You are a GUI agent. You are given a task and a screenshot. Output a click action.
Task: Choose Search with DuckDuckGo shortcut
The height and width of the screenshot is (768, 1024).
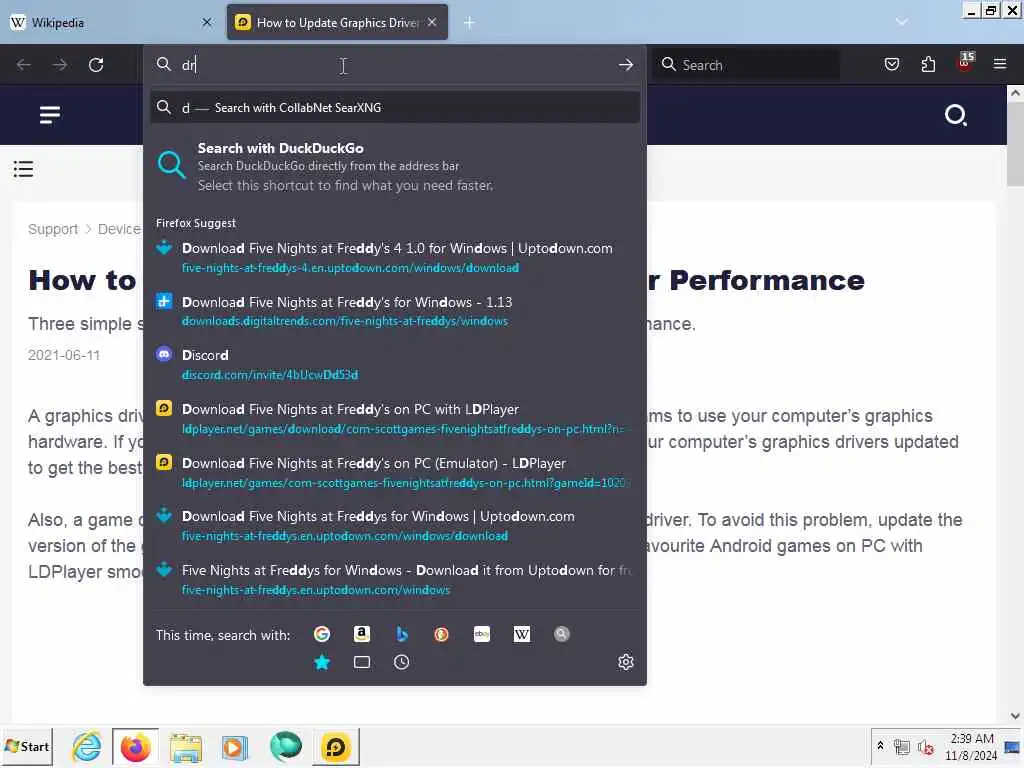point(394,166)
